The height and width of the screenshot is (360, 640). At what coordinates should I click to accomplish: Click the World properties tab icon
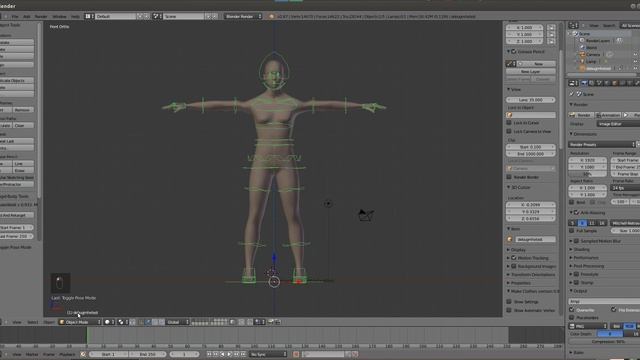(x=607, y=83)
